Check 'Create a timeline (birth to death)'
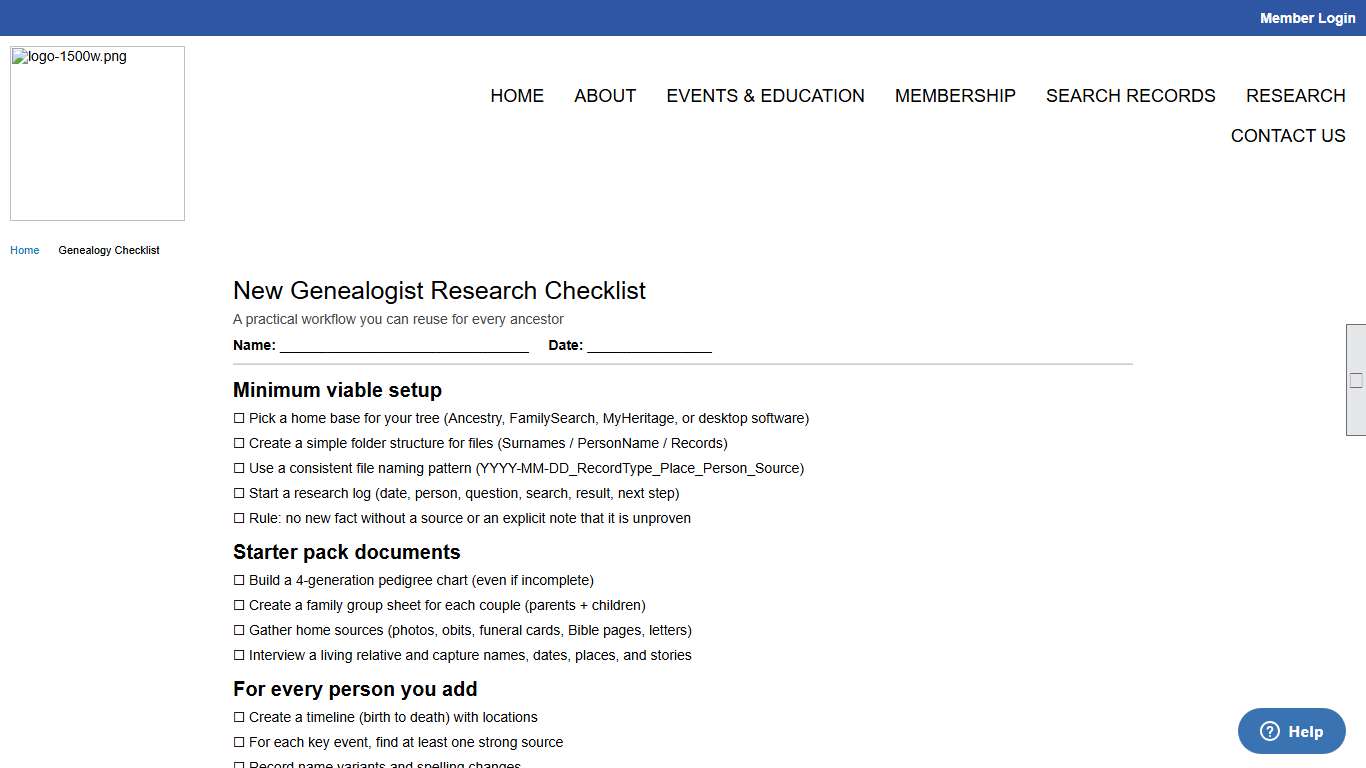The height and width of the screenshot is (768, 1366). pos(239,717)
